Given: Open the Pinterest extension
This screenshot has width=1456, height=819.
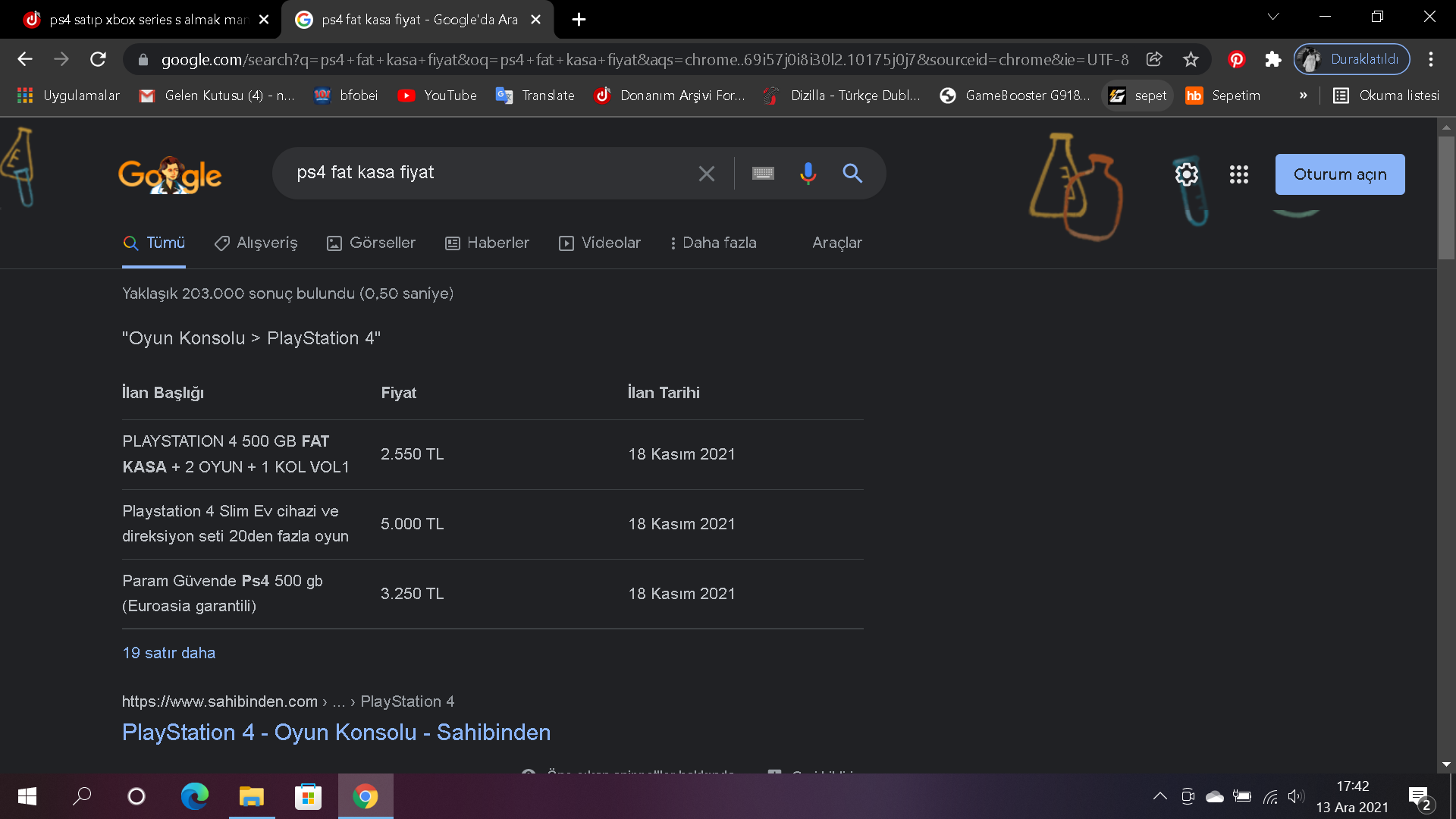Looking at the screenshot, I should point(1237,59).
